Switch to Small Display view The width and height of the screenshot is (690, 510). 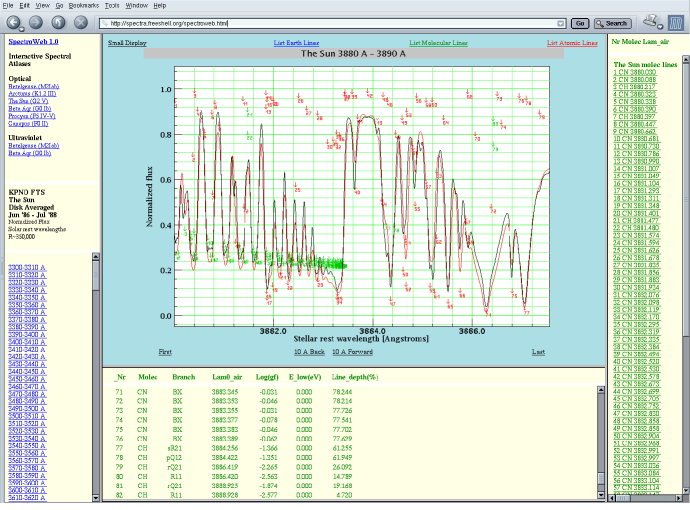[x=127, y=44]
